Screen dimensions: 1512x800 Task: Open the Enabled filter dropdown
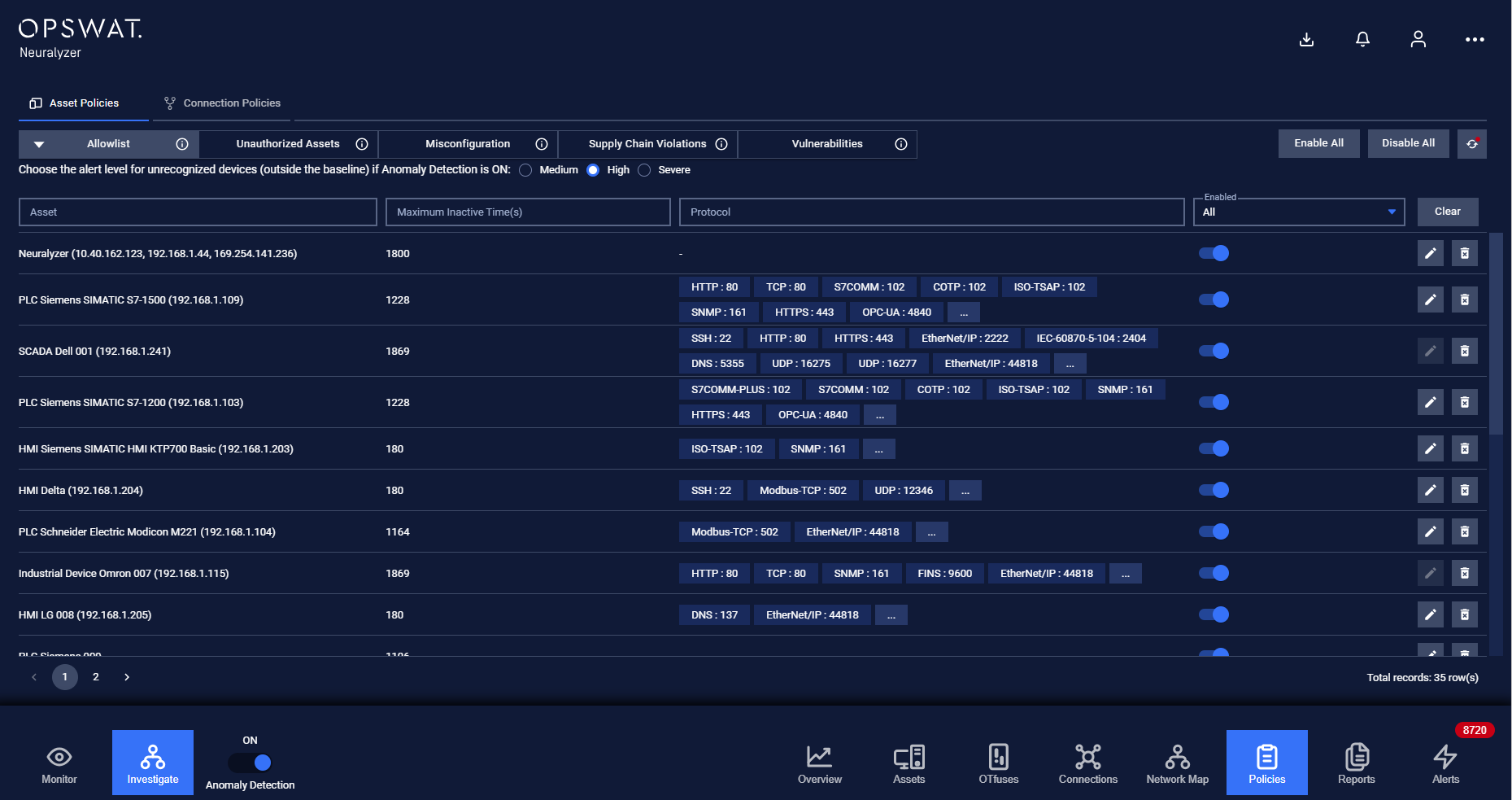[x=1299, y=212]
